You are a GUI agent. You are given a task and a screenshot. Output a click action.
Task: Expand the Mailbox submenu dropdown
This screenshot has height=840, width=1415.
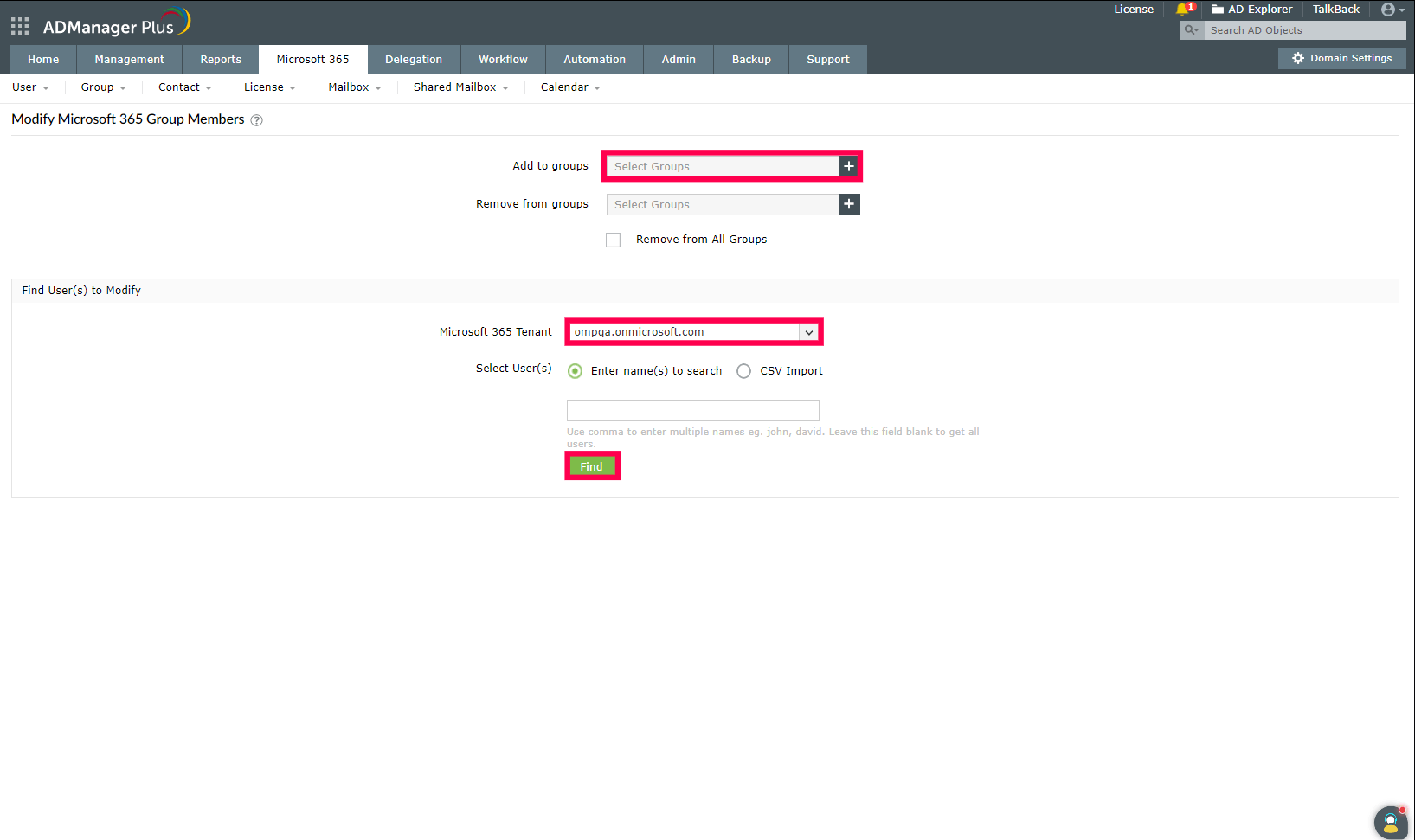(x=355, y=87)
